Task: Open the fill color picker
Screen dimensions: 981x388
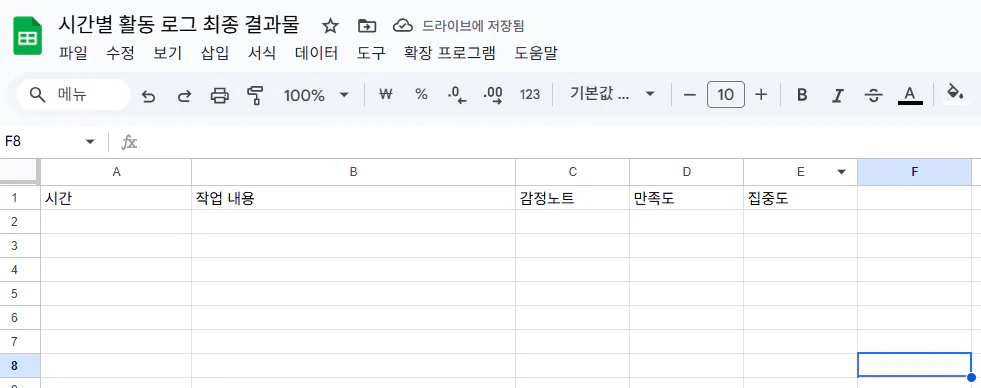Action: [955, 94]
